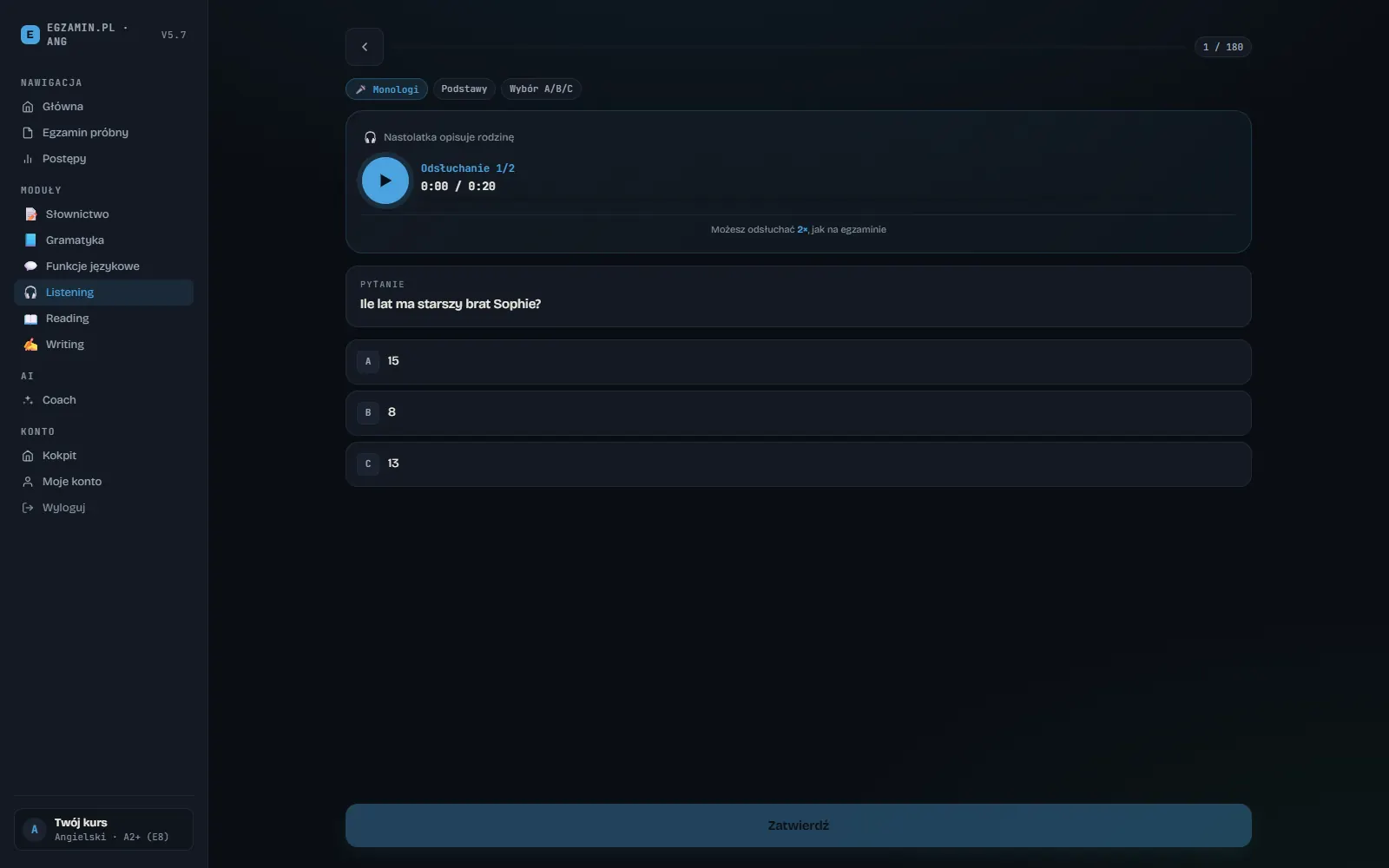
Task: Select answer B: 8
Action: point(799,412)
